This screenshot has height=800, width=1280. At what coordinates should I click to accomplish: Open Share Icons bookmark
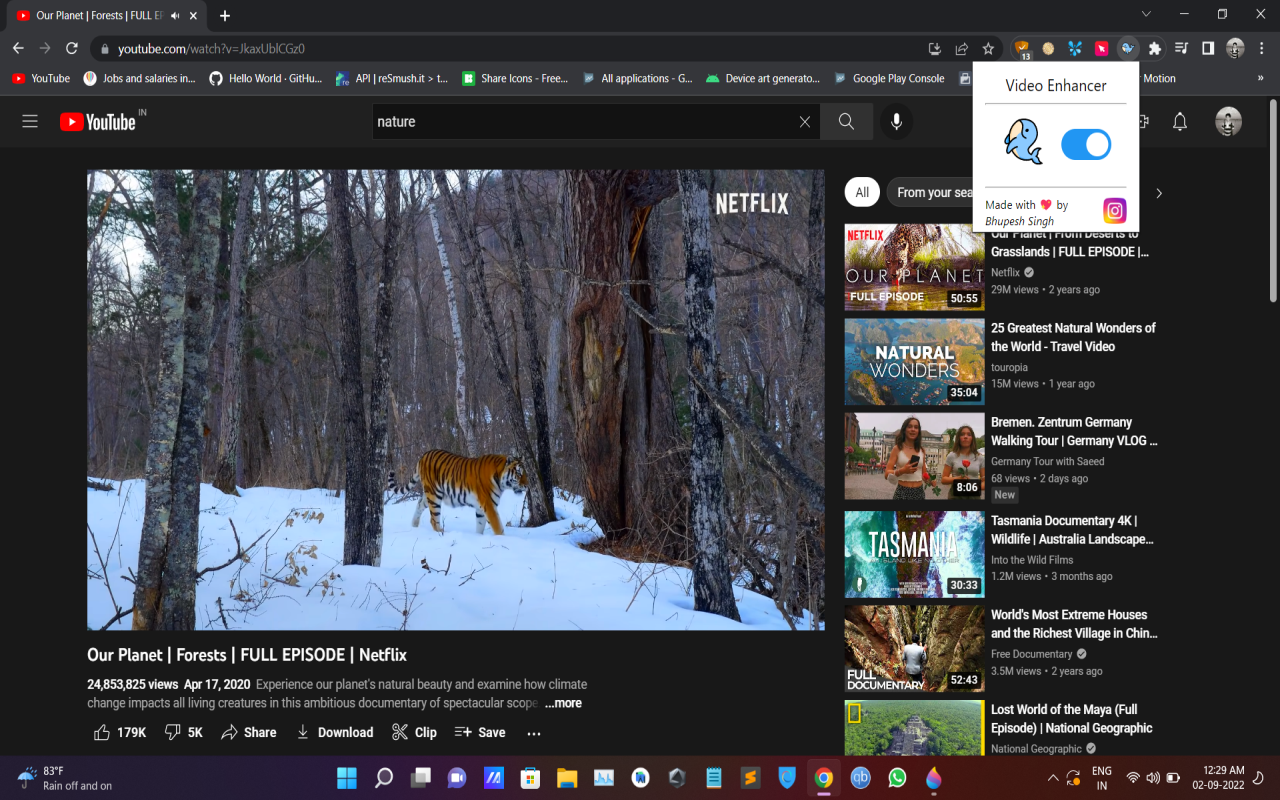515,78
